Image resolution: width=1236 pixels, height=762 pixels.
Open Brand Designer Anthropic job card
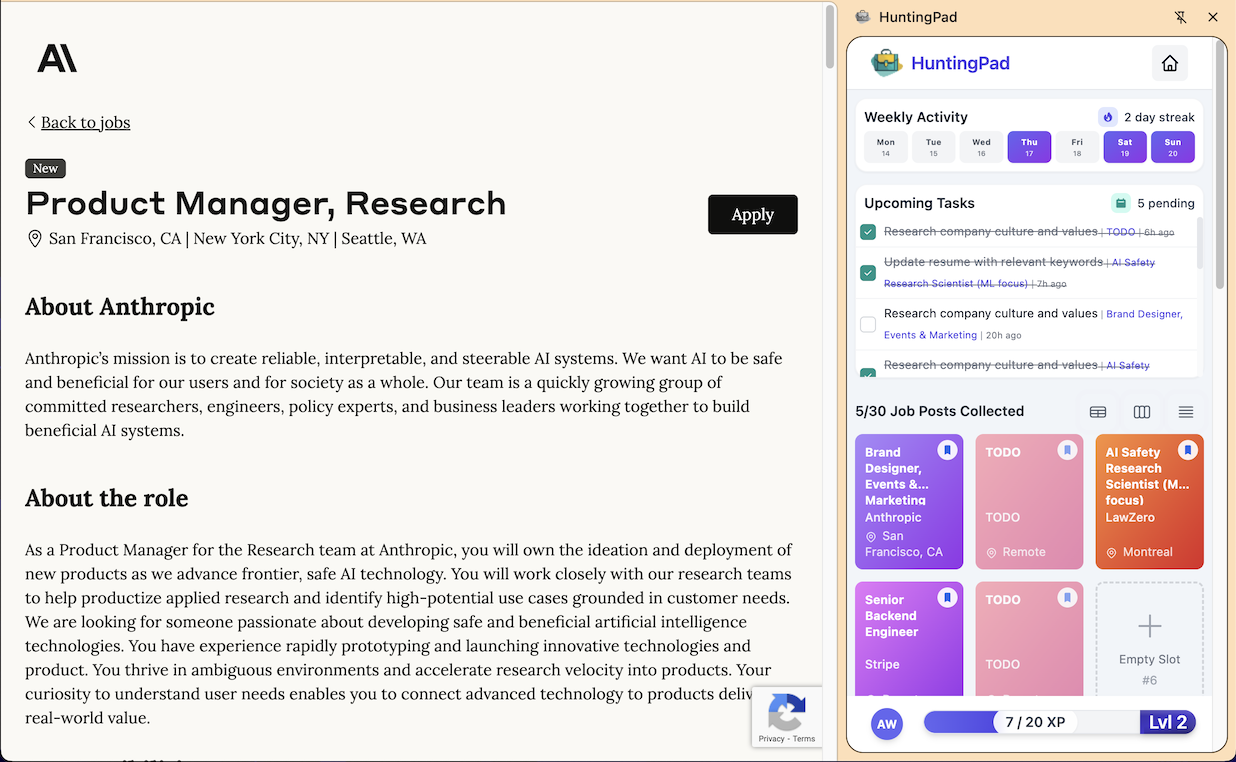[909, 501]
